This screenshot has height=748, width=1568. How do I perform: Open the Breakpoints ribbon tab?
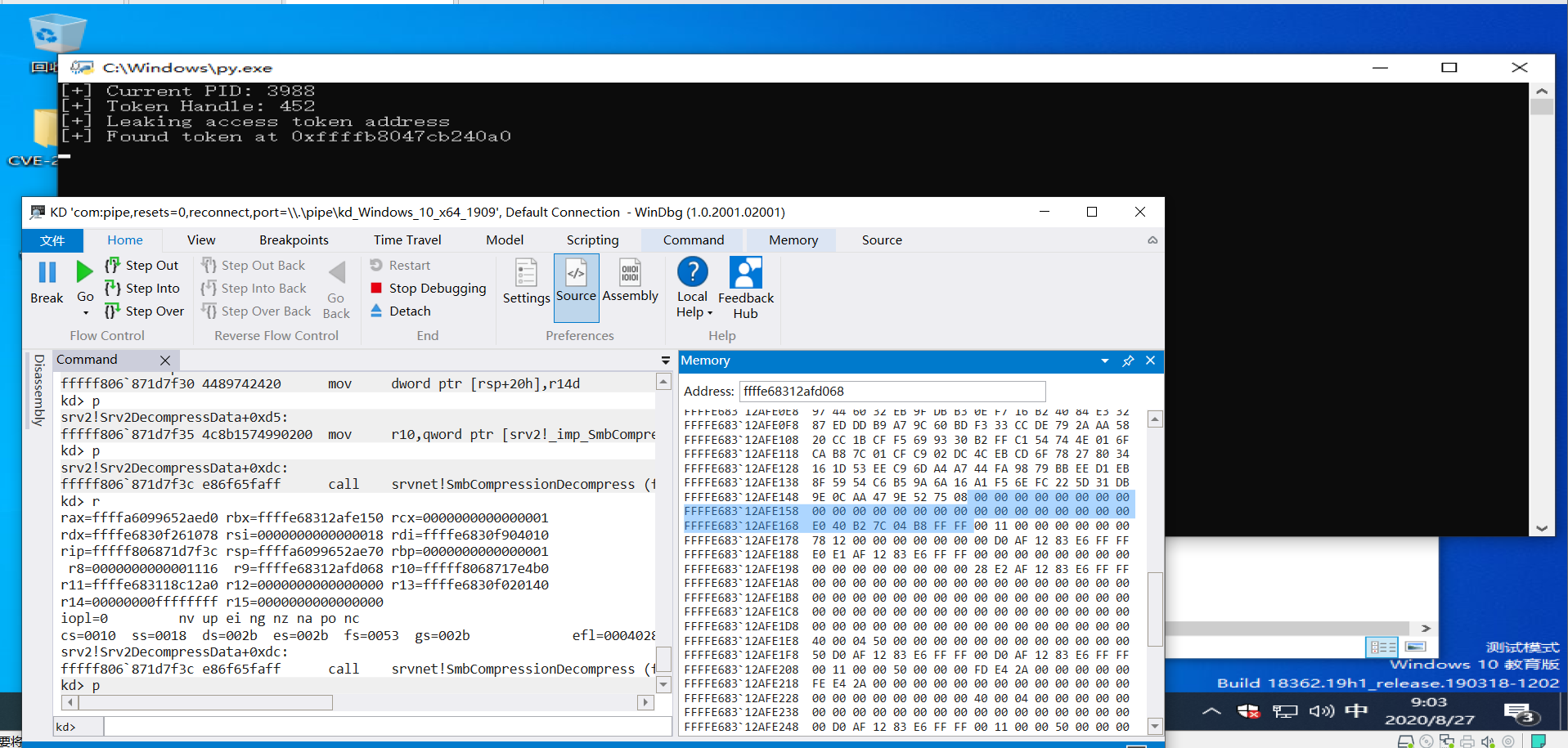294,240
